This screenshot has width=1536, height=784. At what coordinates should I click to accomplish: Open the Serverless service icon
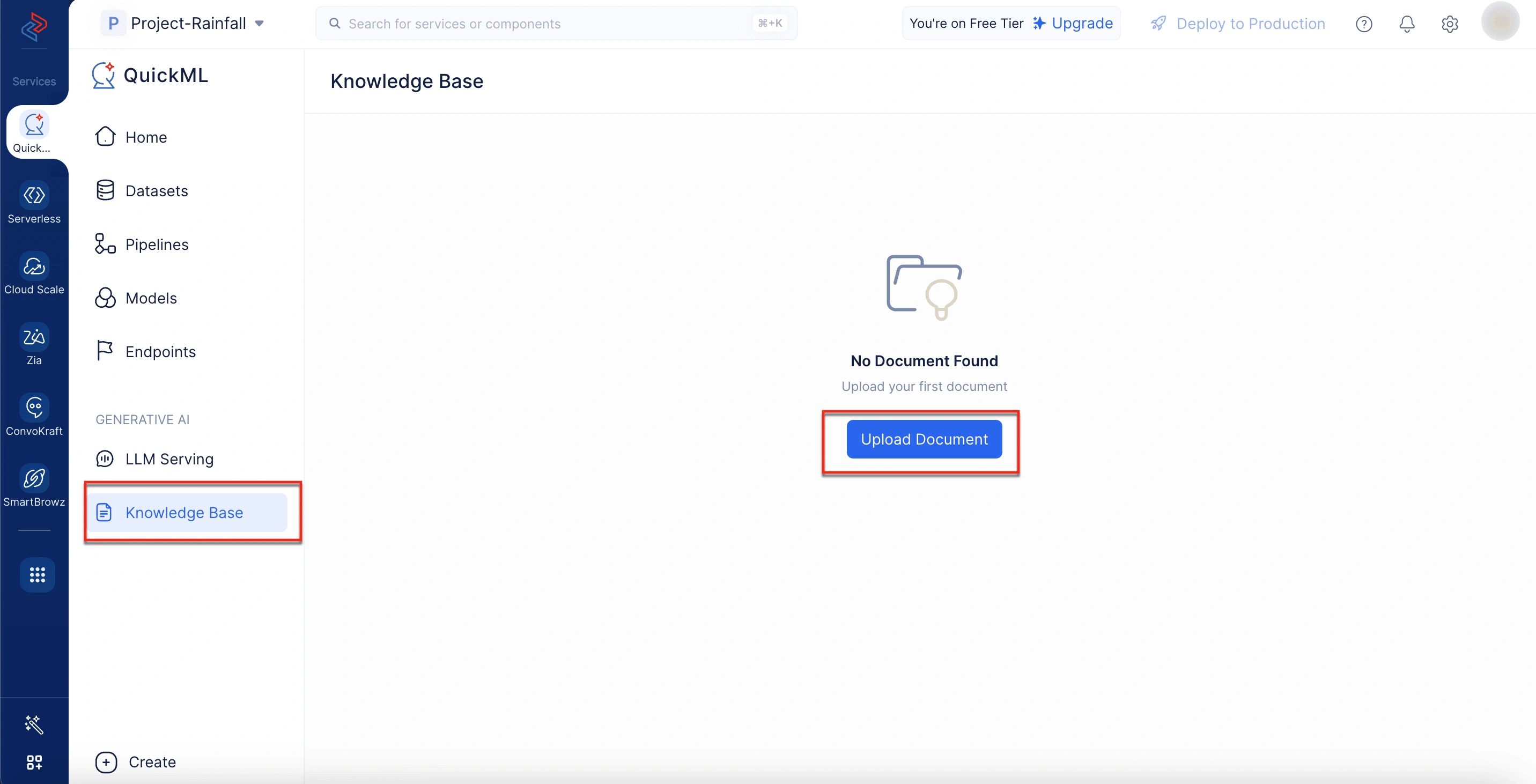click(x=34, y=195)
